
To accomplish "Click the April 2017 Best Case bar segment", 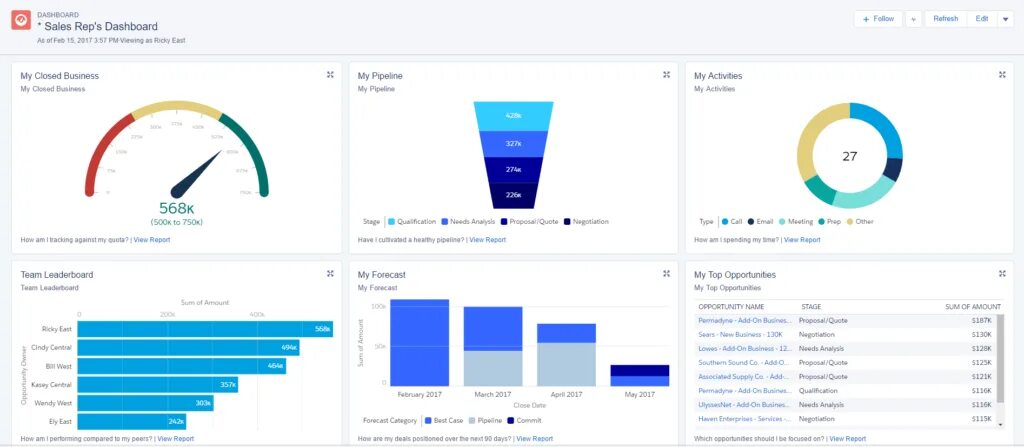I will click(x=566, y=333).
